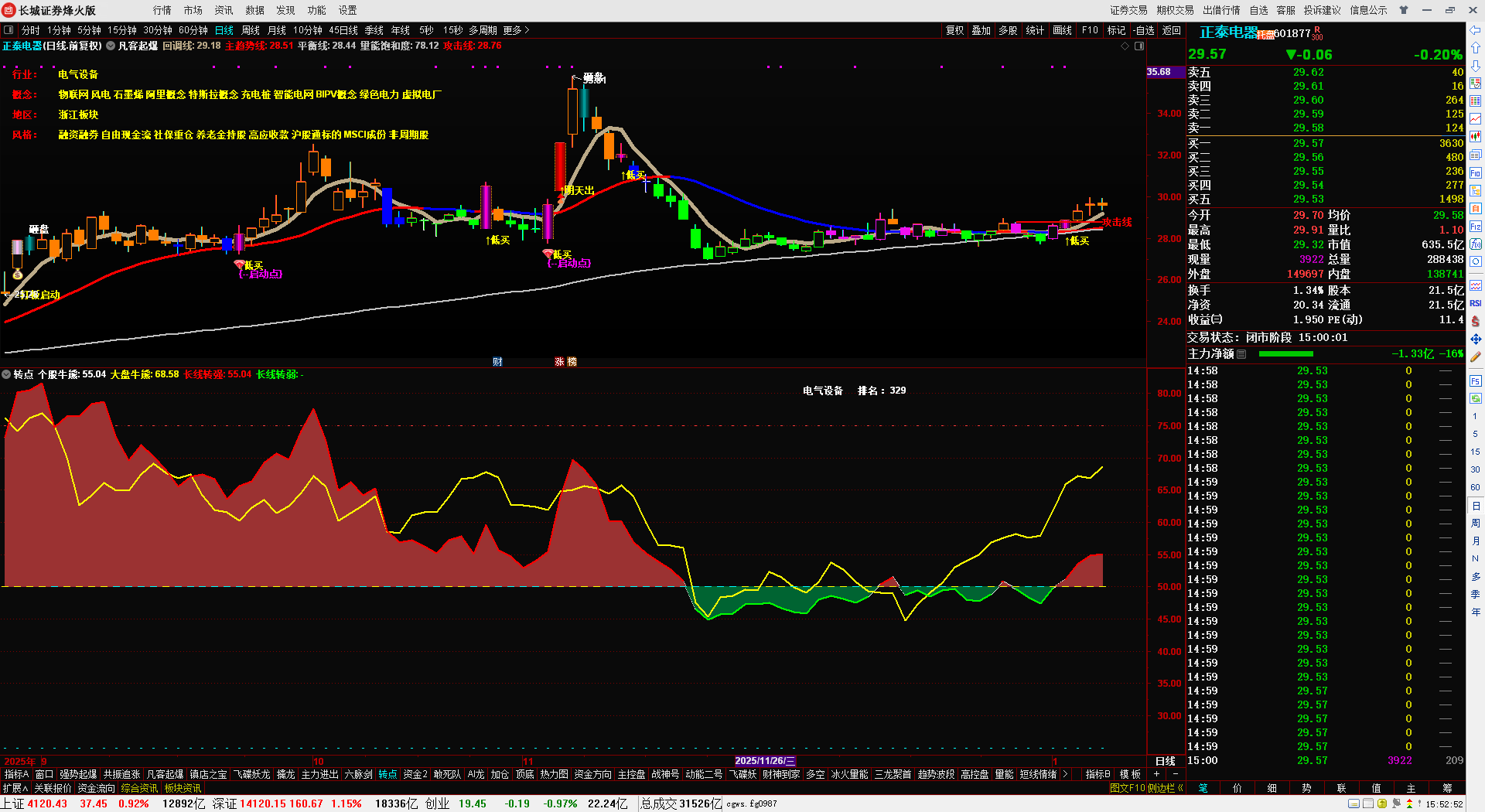Viewport: 1485px width, 812px height.
Task: Open the 窗口 window count selector
Action: pyautogui.click(x=44, y=774)
